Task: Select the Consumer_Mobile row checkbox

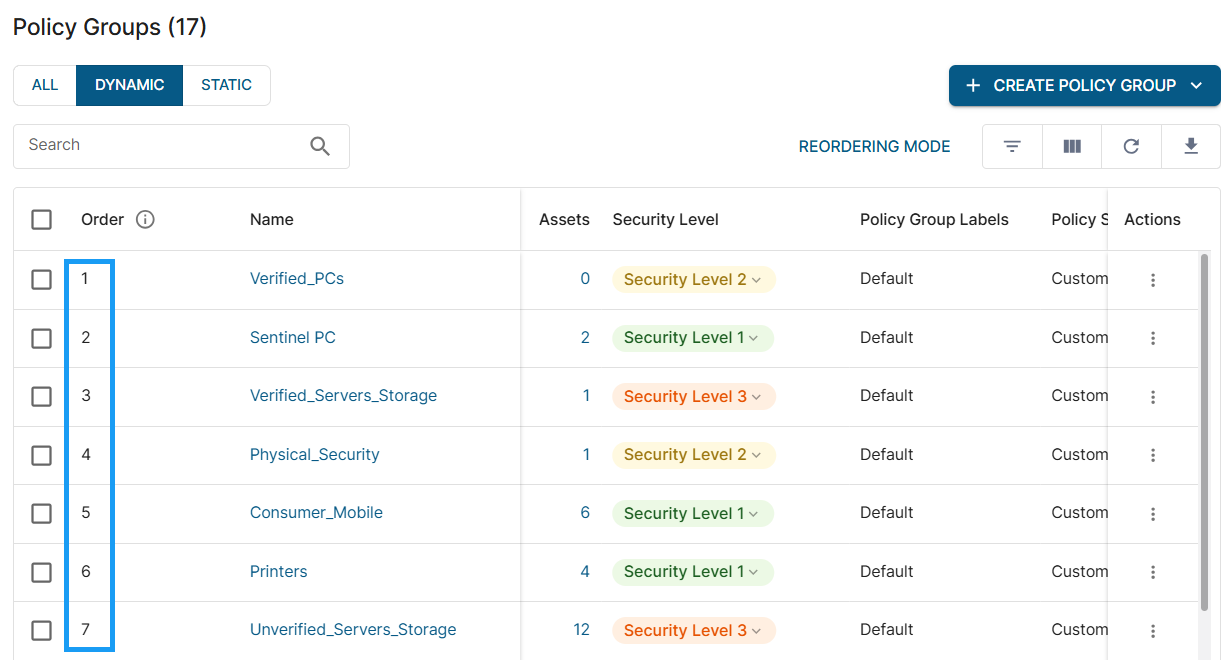Action: click(41, 513)
